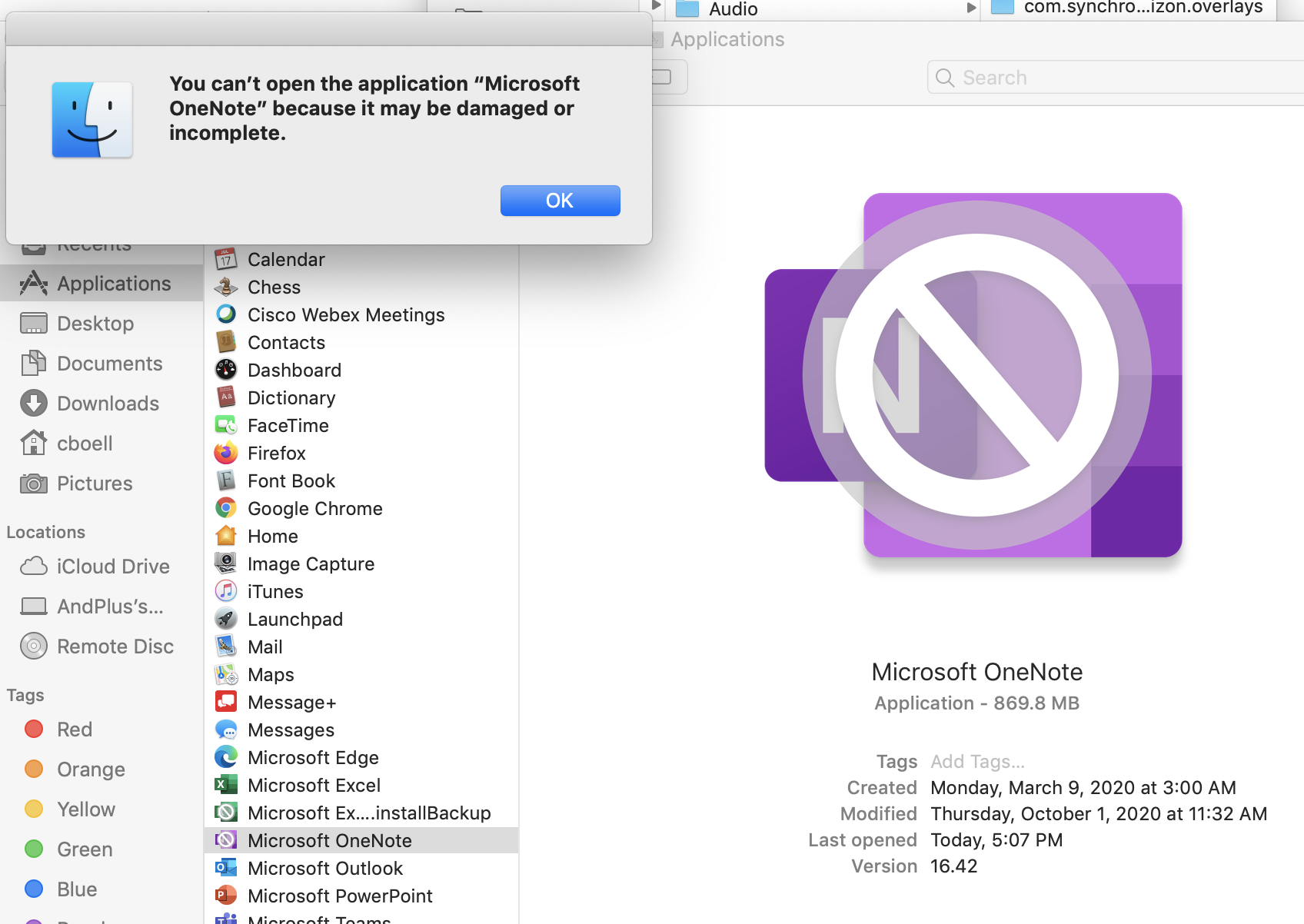Screen dimensions: 1304x924
Task: Click Add Tags… in preview pane
Action: coord(977,762)
